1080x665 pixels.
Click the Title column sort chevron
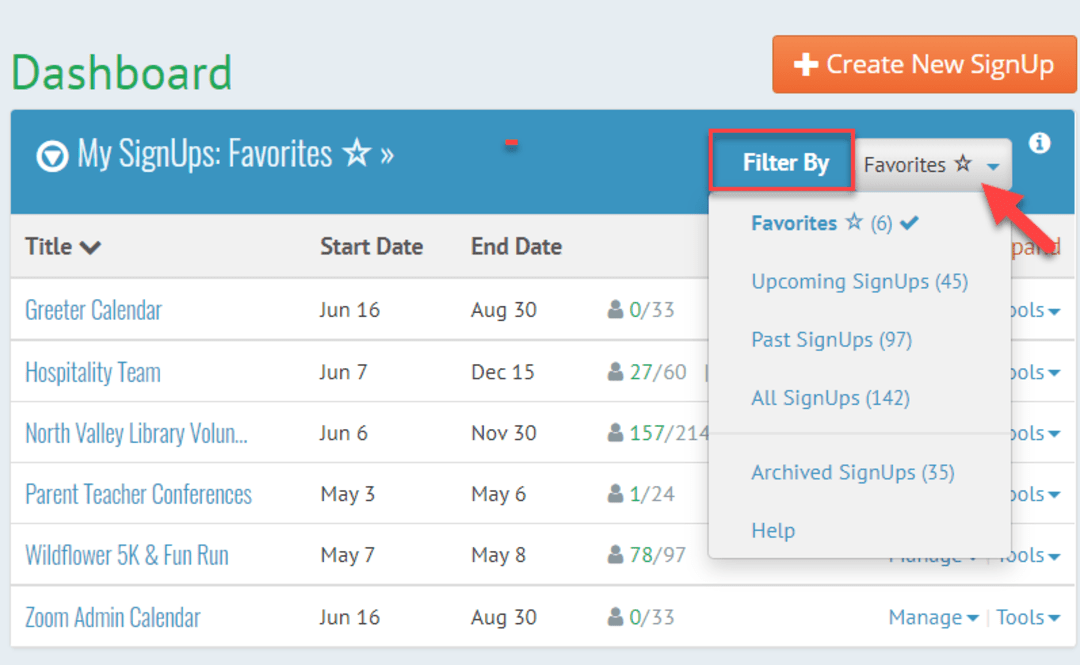88,246
